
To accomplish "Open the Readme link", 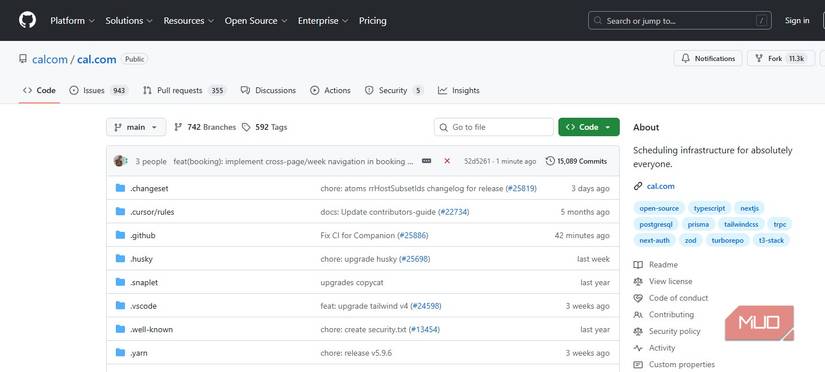I will coord(656,265).
